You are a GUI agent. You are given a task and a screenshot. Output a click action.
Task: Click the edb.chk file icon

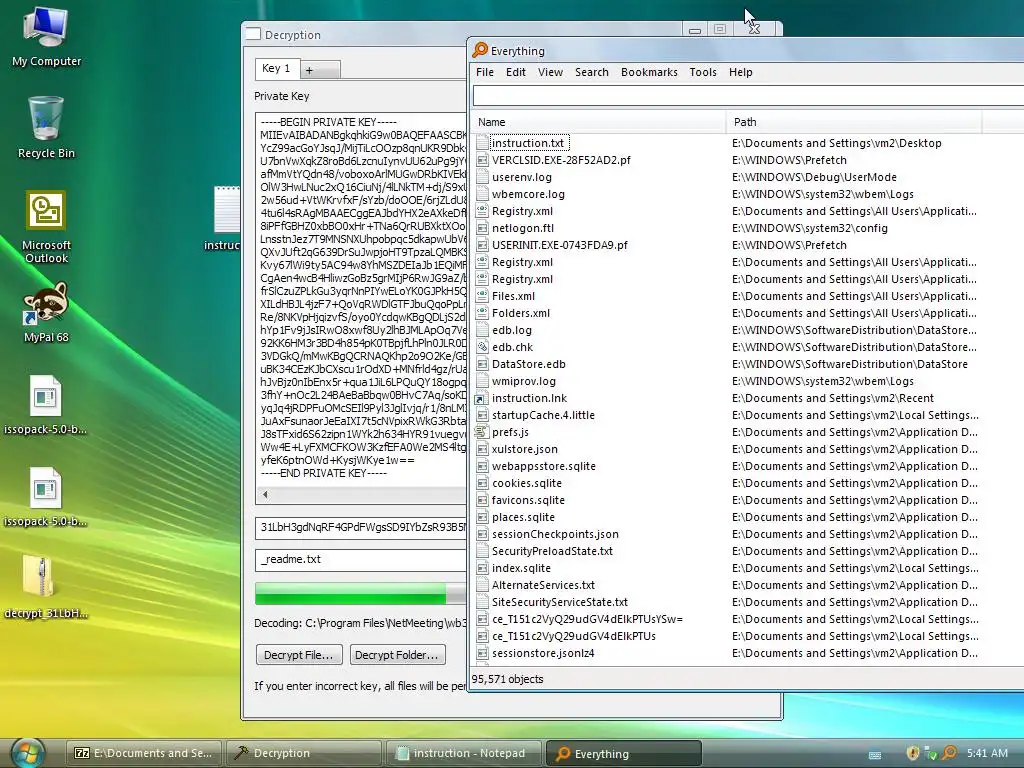482,347
